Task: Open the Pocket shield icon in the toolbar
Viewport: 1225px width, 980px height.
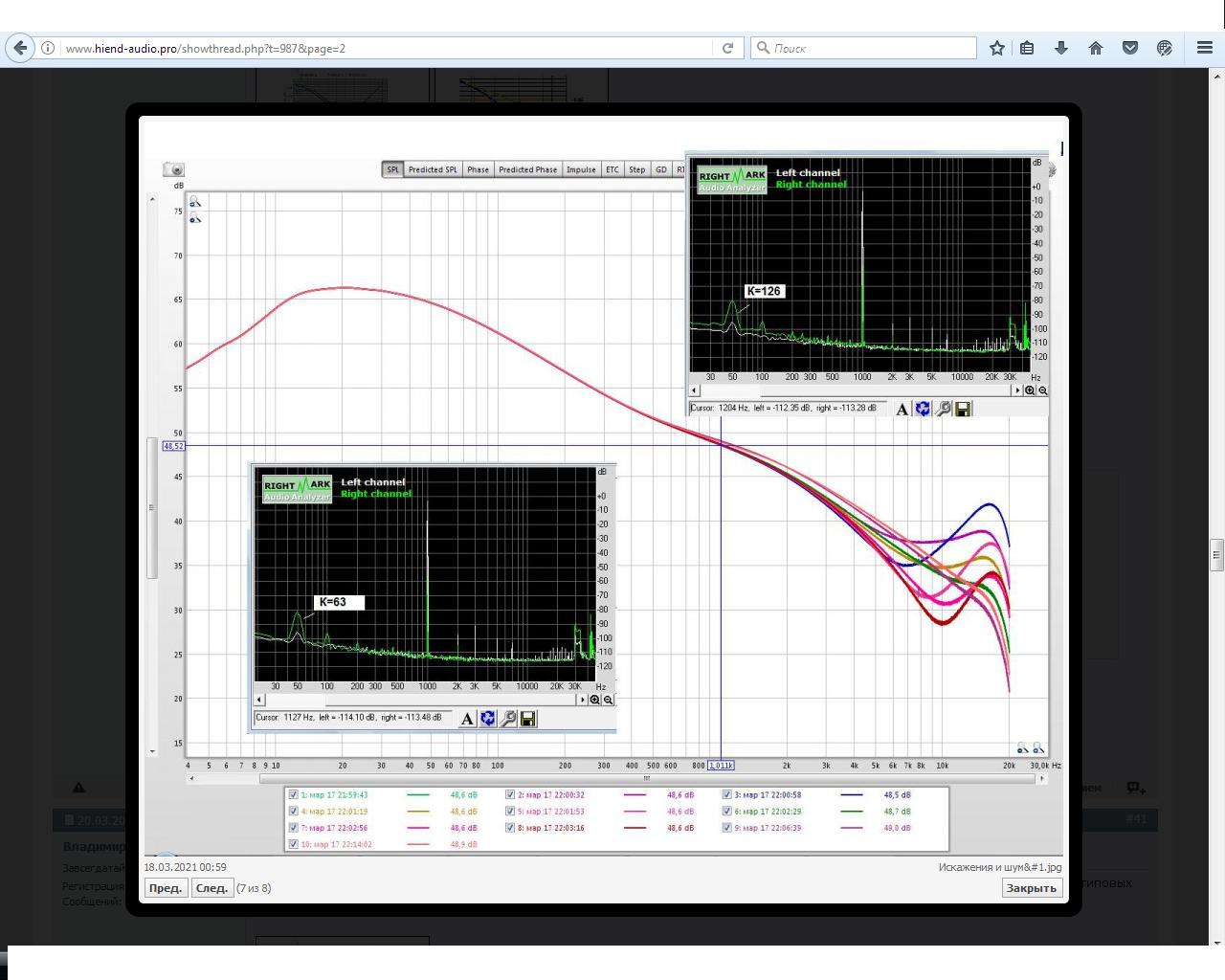Action: tap(1130, 48)
